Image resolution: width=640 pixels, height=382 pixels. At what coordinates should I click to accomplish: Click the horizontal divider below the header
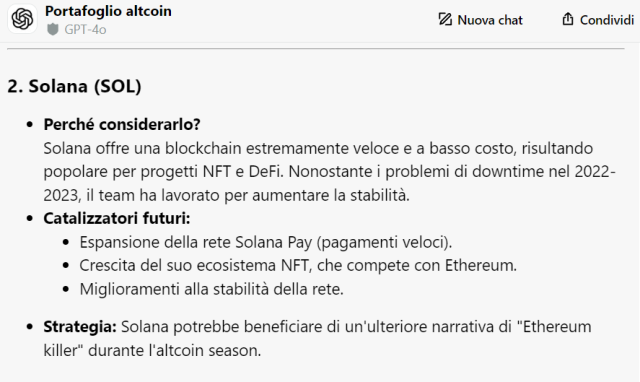coord(316,49)
